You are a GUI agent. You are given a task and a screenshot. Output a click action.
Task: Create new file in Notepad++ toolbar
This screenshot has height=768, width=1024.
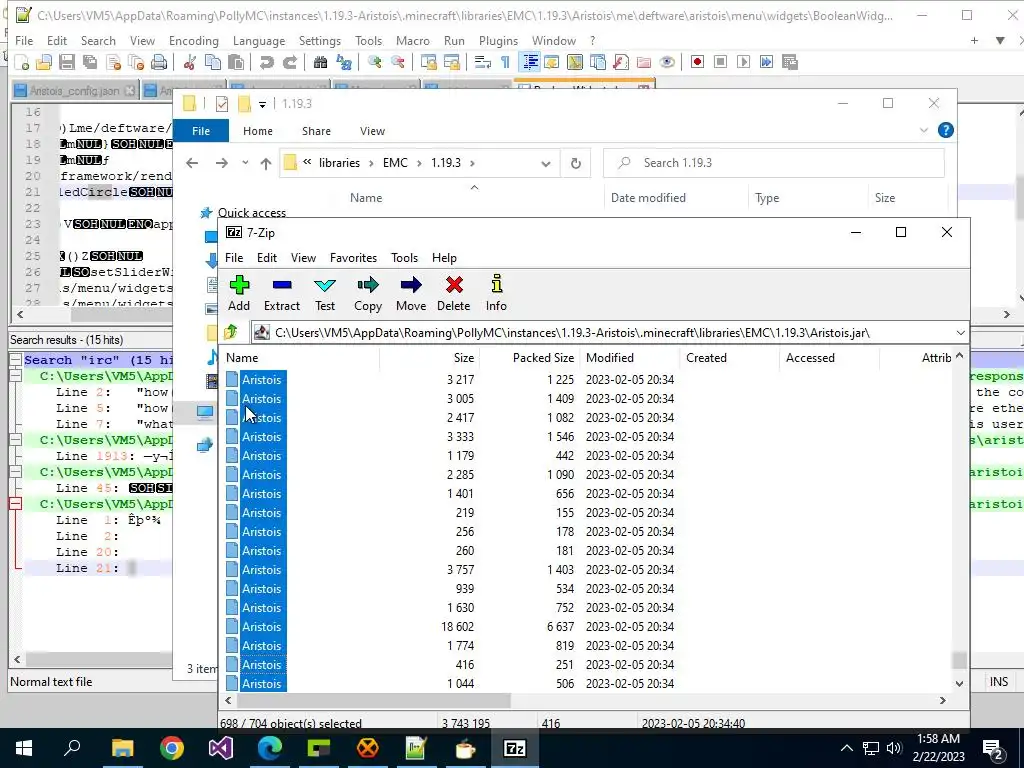pyautogui.click(x=22, y=62)
